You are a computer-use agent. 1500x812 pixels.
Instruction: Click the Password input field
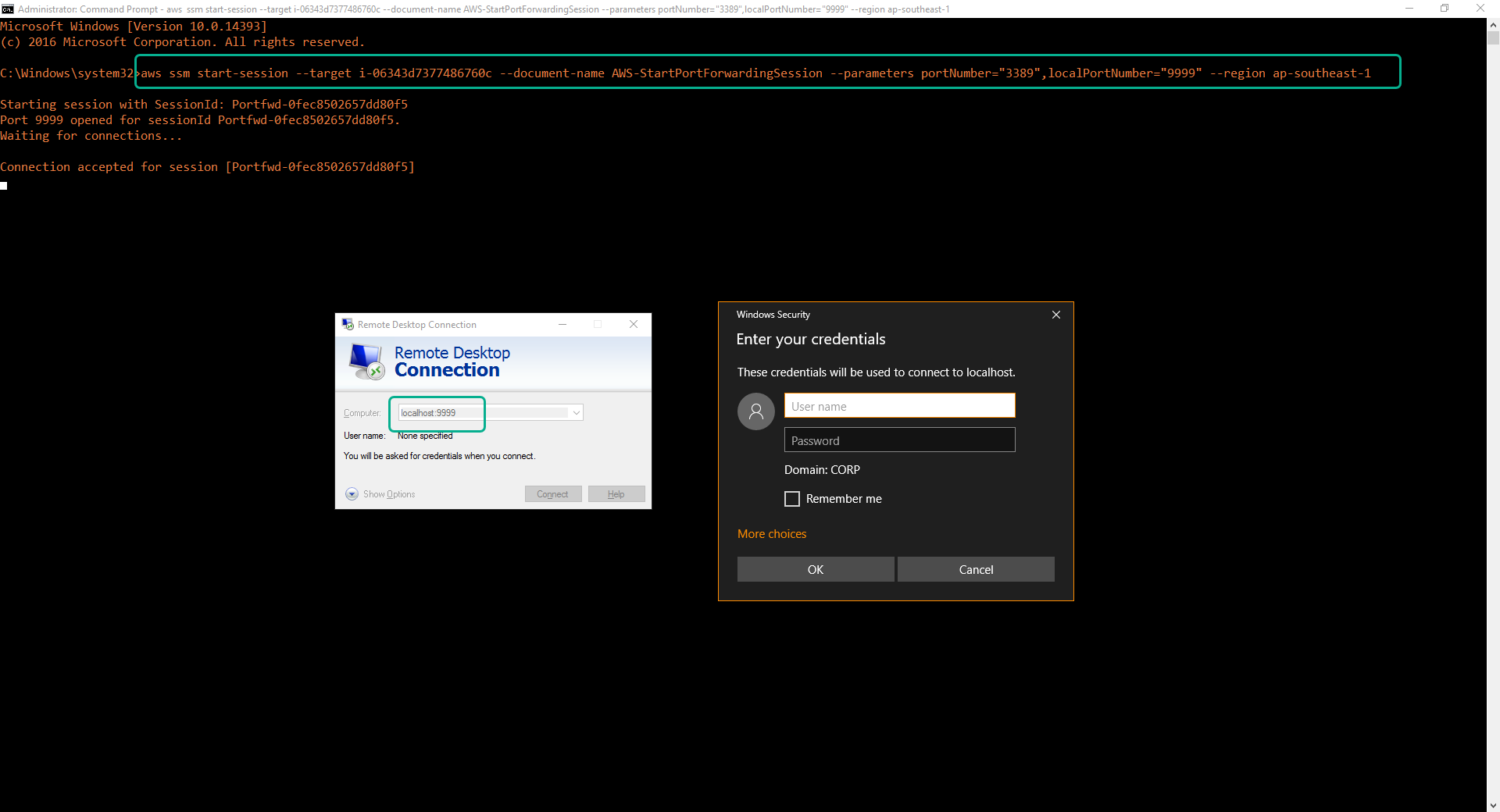pyautogui.click(x=898, y=440)
